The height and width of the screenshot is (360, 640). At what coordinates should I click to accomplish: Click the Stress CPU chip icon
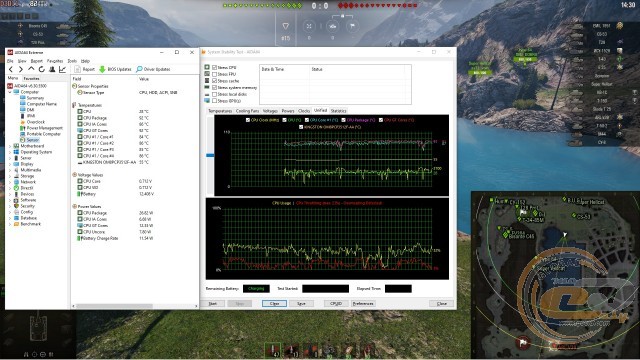[207, 67]
